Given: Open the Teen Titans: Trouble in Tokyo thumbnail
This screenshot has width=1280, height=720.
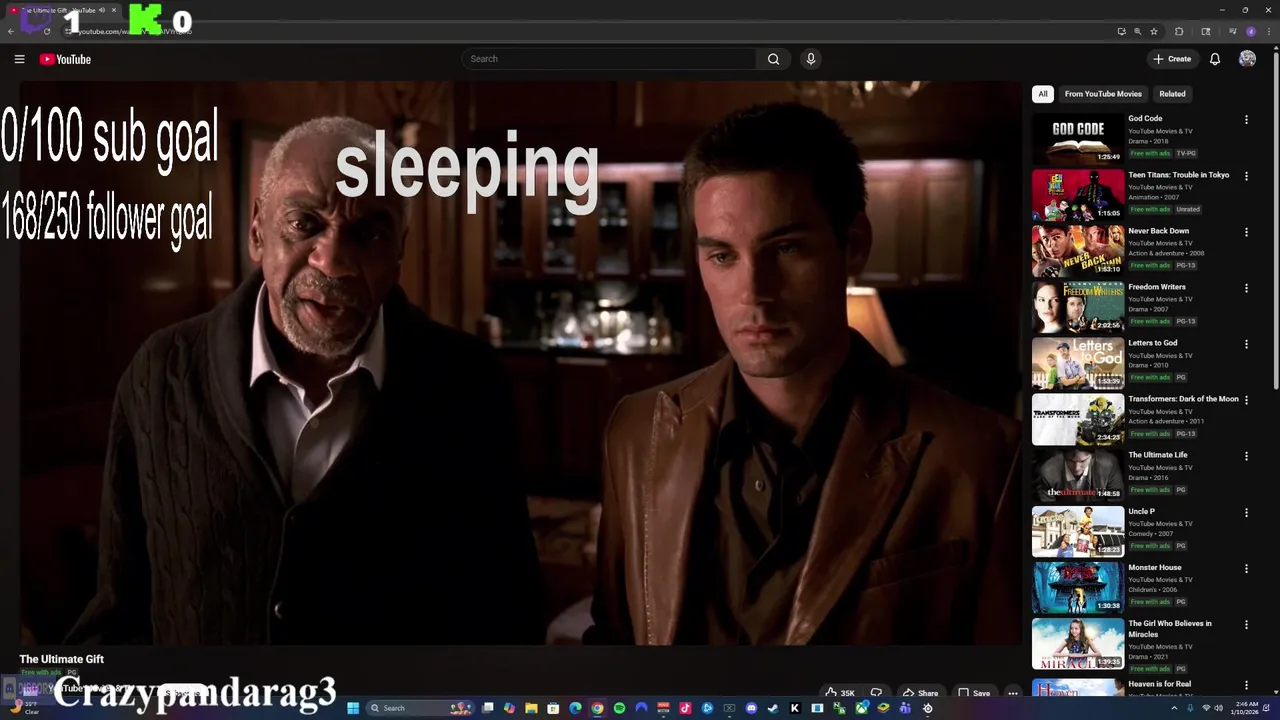Looking at the screenshot, I should [1078, 194].
